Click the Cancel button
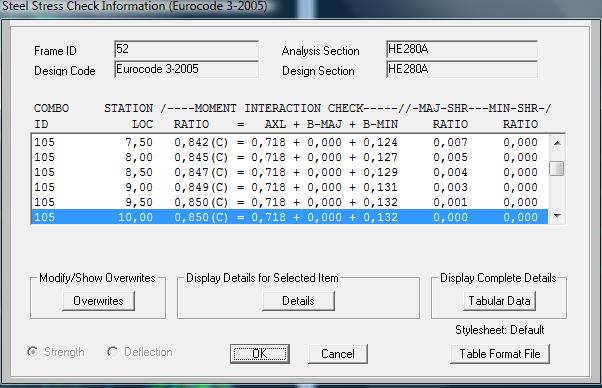The width and height of the screenshot is (602, 388). coord(338,353)
